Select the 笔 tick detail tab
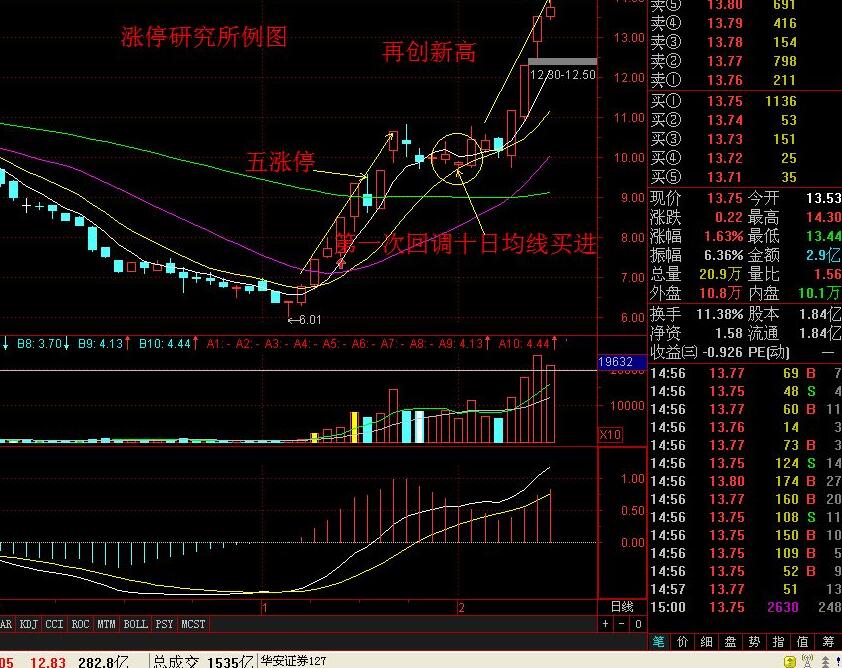Viewport: 842px width, 668px height. 659,642
